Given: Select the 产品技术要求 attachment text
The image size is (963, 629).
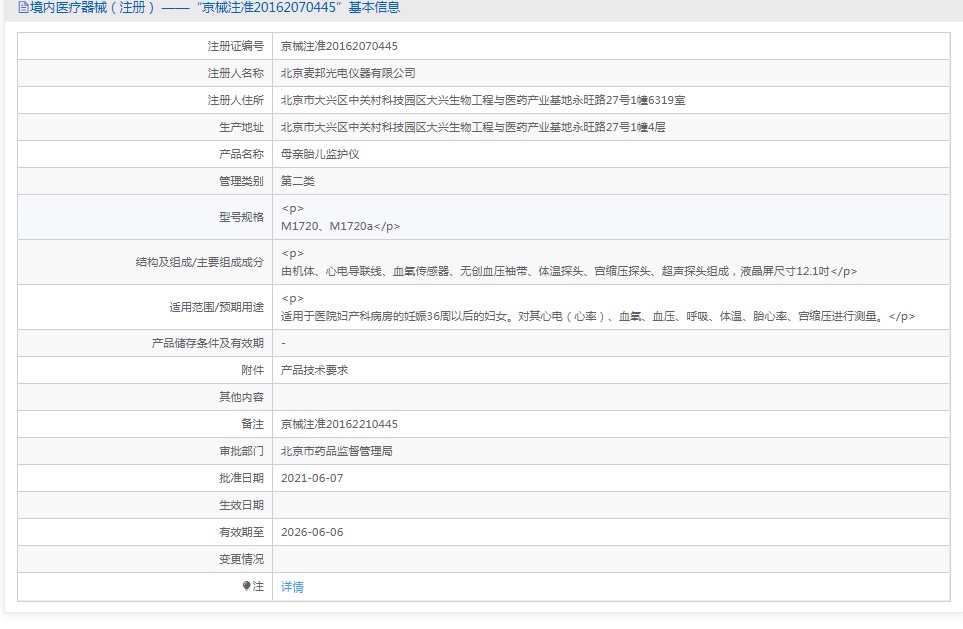Looking at the screenshot, I should 314,370.
